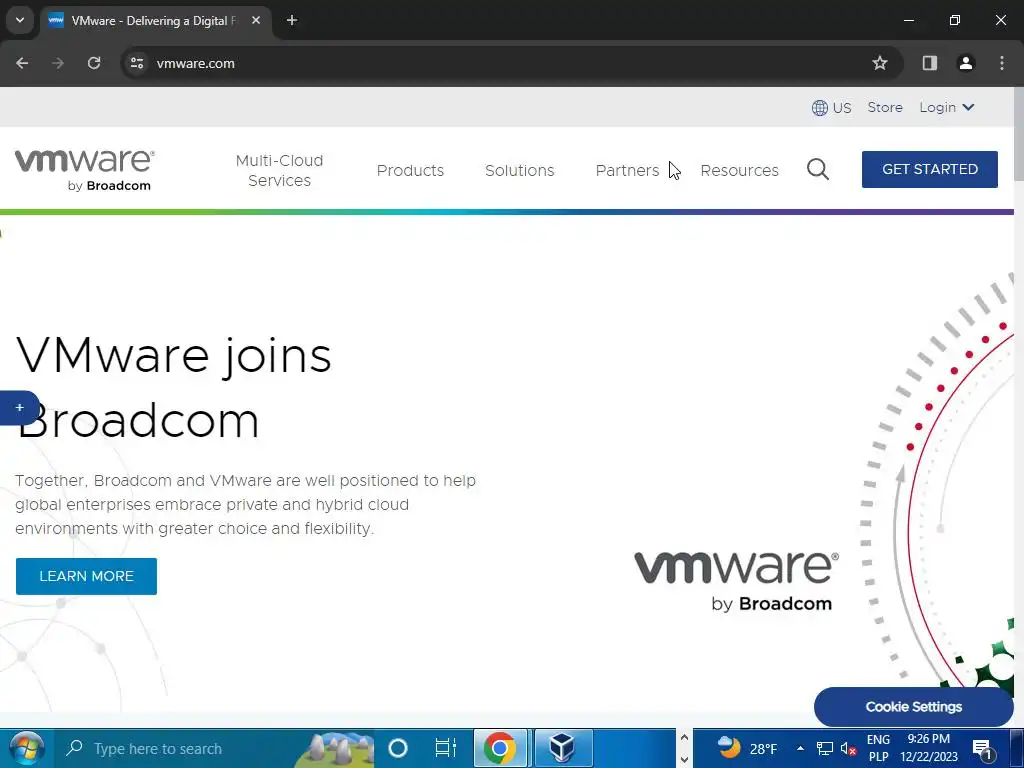Click the browser forward arrow
The width and height of the screenshot is (1024, 768).
coord(58,63)
